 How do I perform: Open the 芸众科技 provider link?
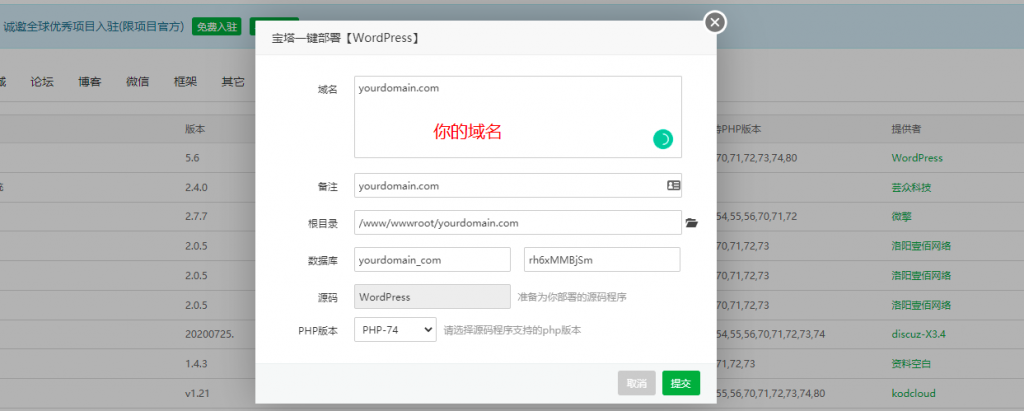912,188
